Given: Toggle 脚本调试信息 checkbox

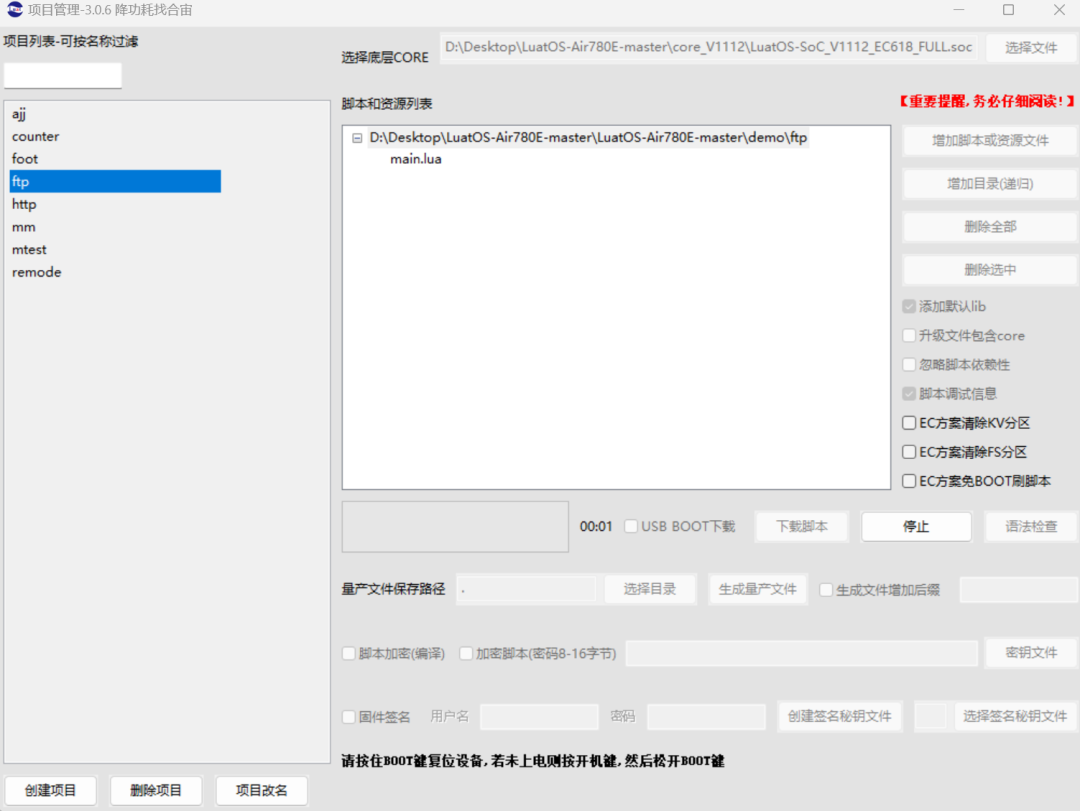Looking at the screenshot, I should [909, 393].
